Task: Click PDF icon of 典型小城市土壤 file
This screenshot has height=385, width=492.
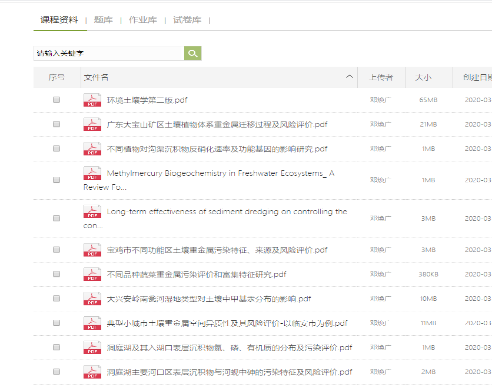Action: [x=92, y=323]
